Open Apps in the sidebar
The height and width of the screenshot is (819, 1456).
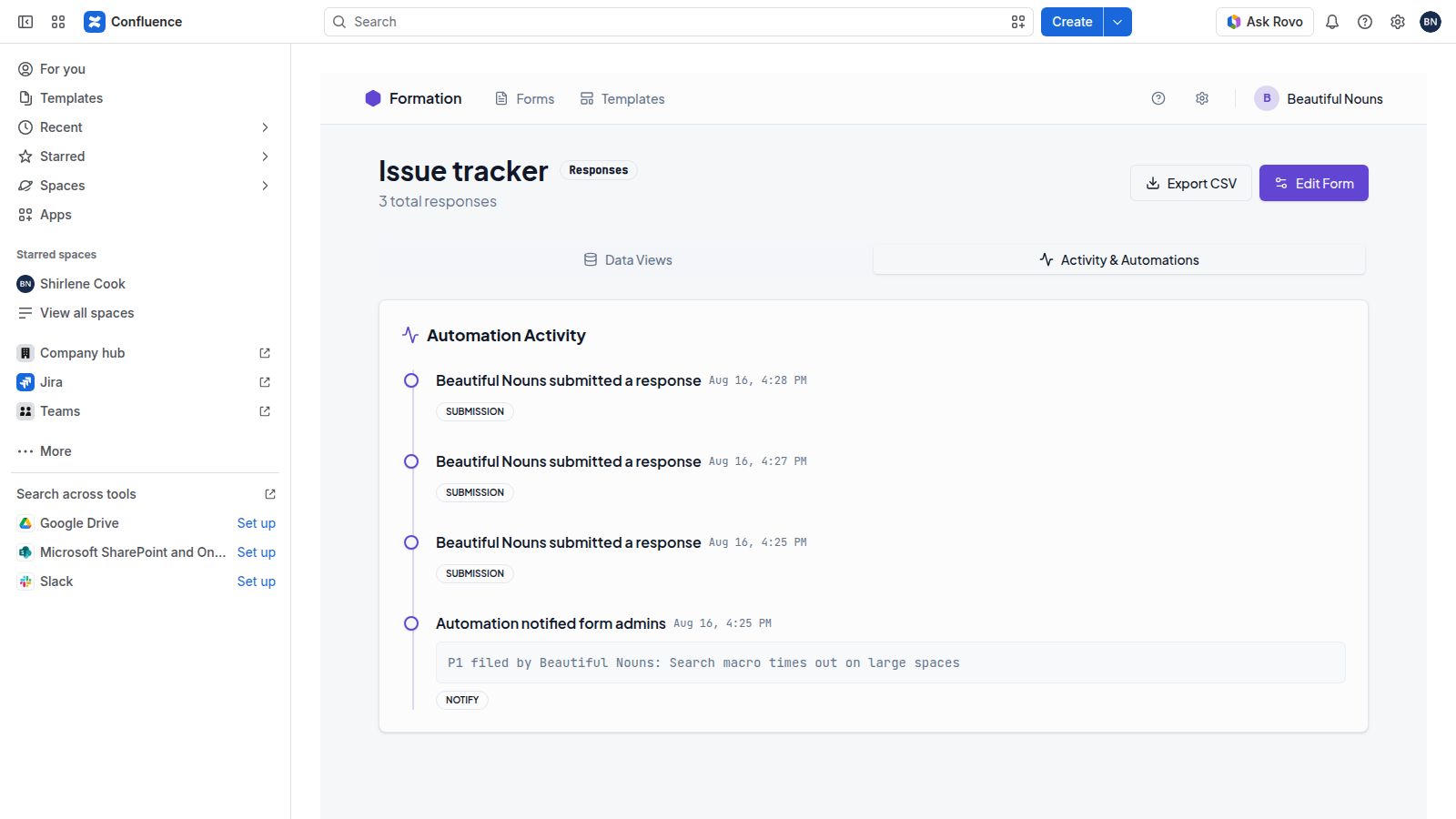click(146, 215)
